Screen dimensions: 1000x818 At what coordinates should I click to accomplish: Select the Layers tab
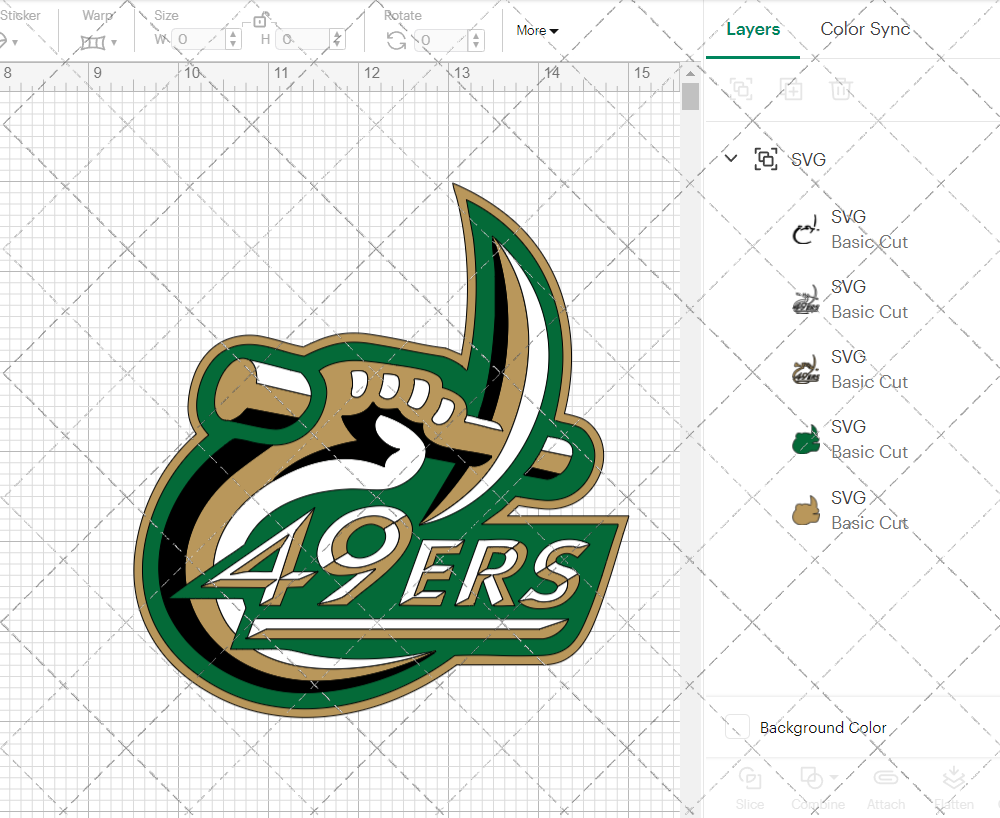[753, 29]
